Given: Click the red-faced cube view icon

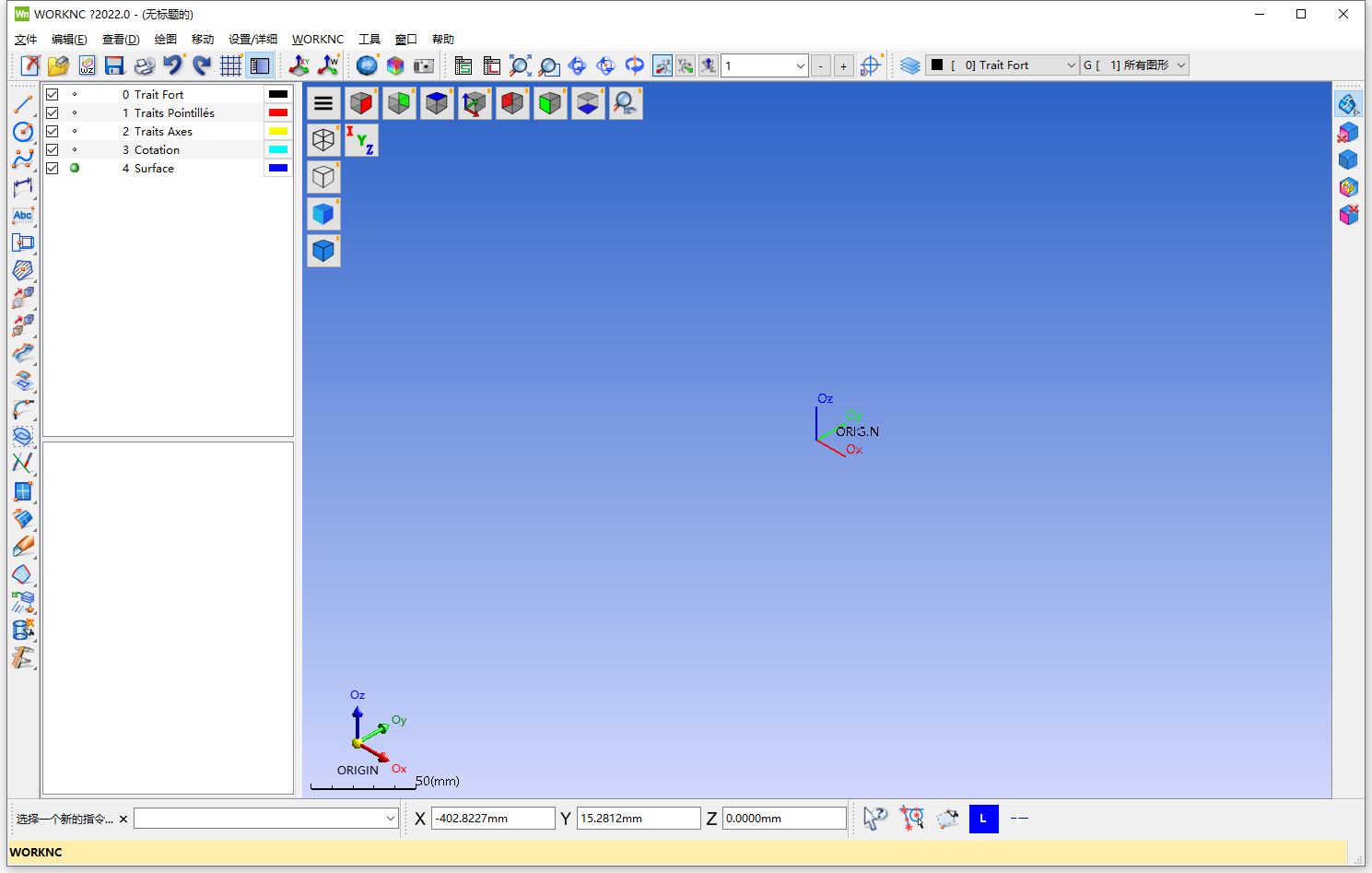Looking at the screenshot, I should pos(361,103).
